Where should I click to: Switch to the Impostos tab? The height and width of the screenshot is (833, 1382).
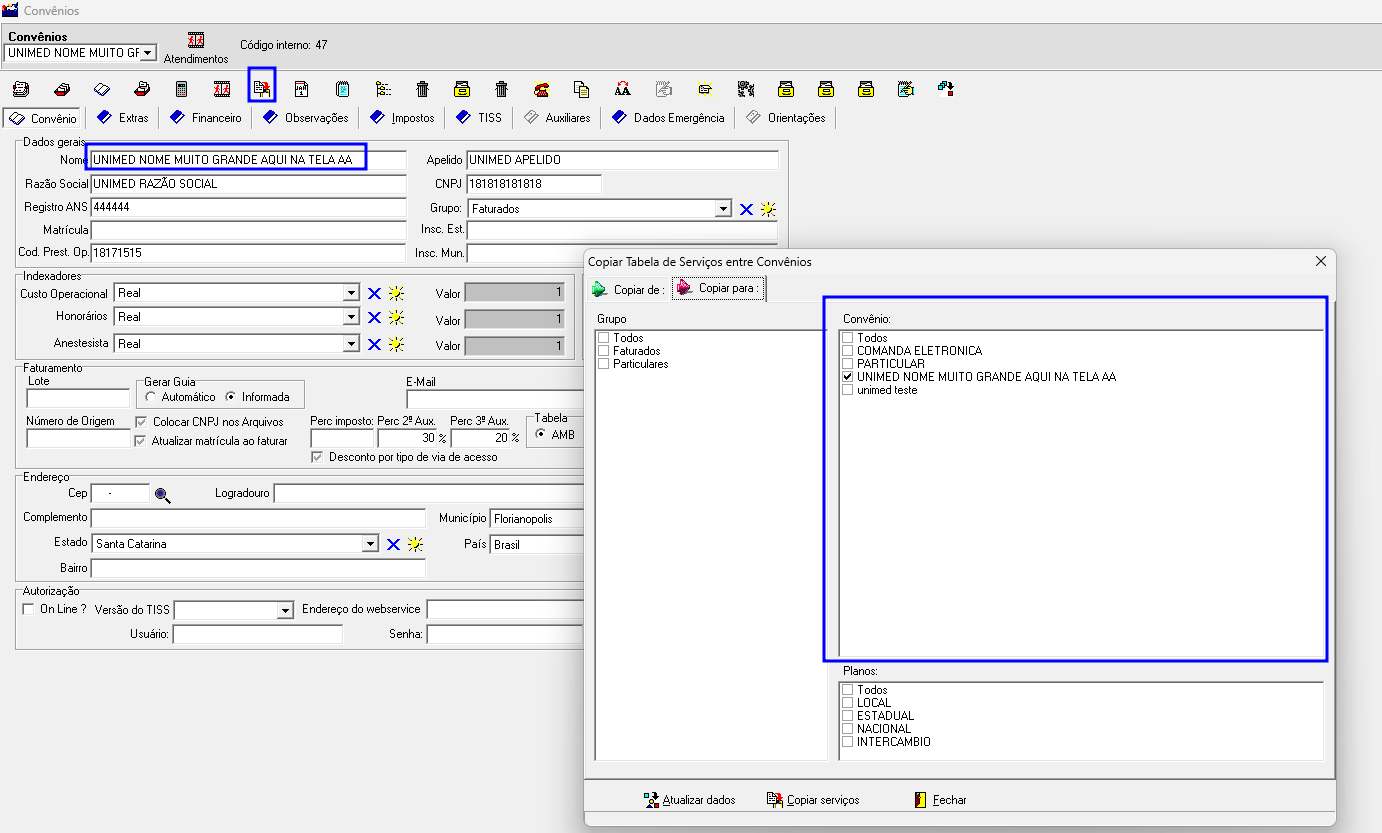pyautogui.click(x=402, y=118)
